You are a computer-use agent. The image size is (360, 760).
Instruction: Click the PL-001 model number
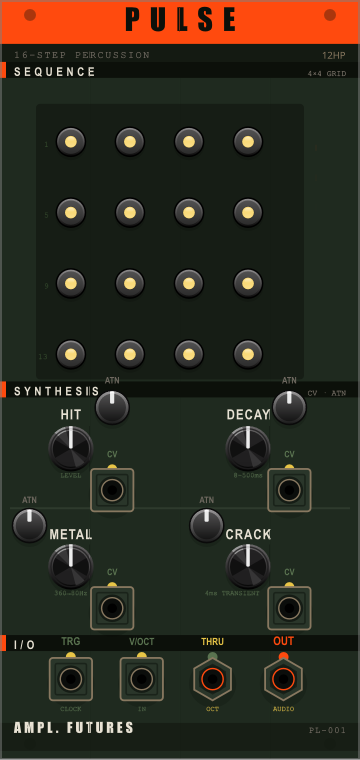click(328, 730)
